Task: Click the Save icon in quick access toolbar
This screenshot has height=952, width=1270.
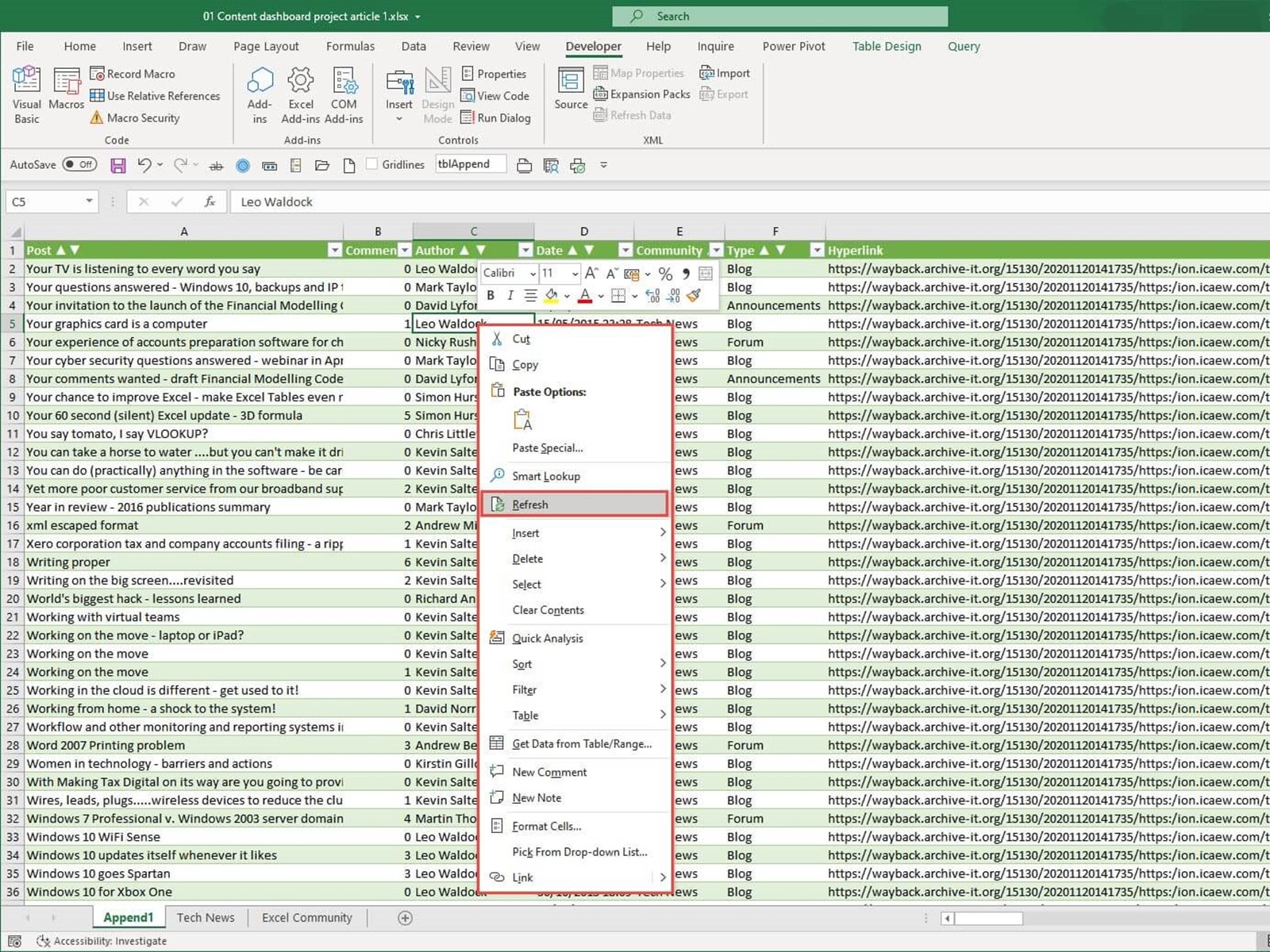Action: click(x=118, y=165)
